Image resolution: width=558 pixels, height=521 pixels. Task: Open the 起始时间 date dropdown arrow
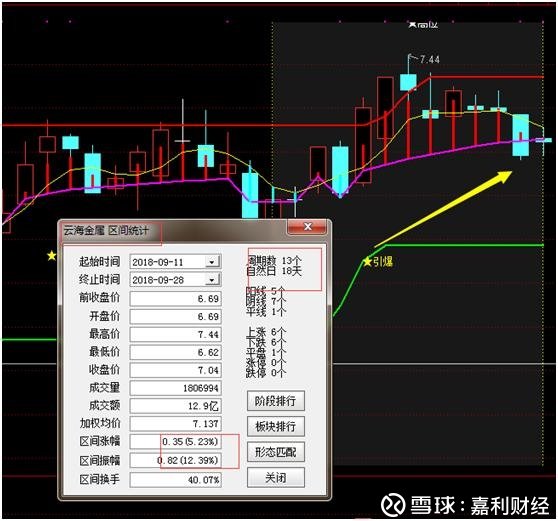212,262
